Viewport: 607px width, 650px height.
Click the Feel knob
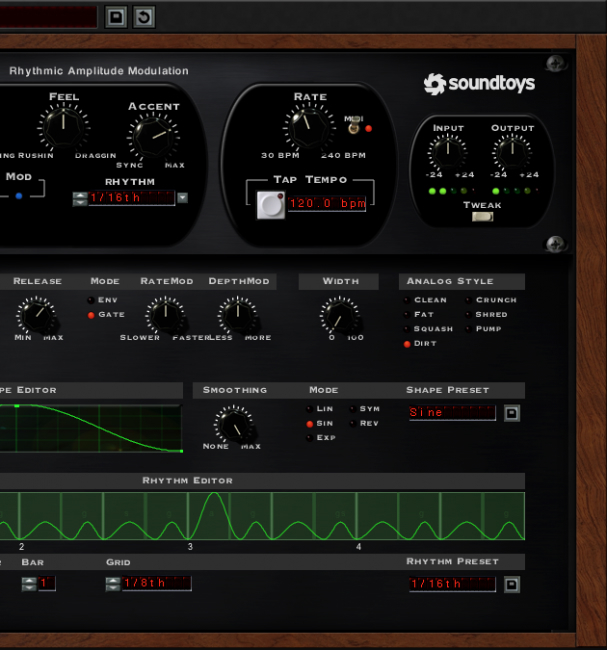(x=63, y=127)
